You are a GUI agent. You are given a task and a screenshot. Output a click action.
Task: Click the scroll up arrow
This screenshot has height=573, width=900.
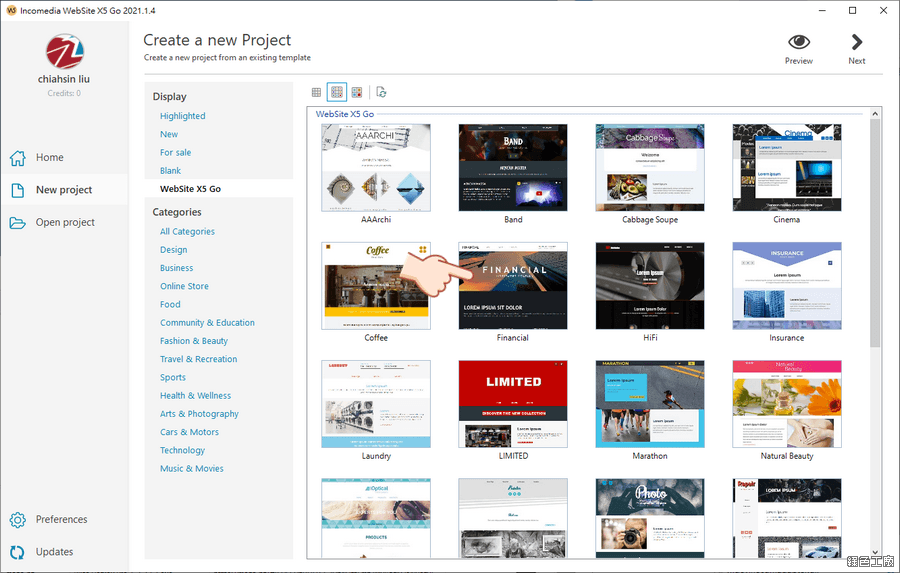tap(875, 113)
